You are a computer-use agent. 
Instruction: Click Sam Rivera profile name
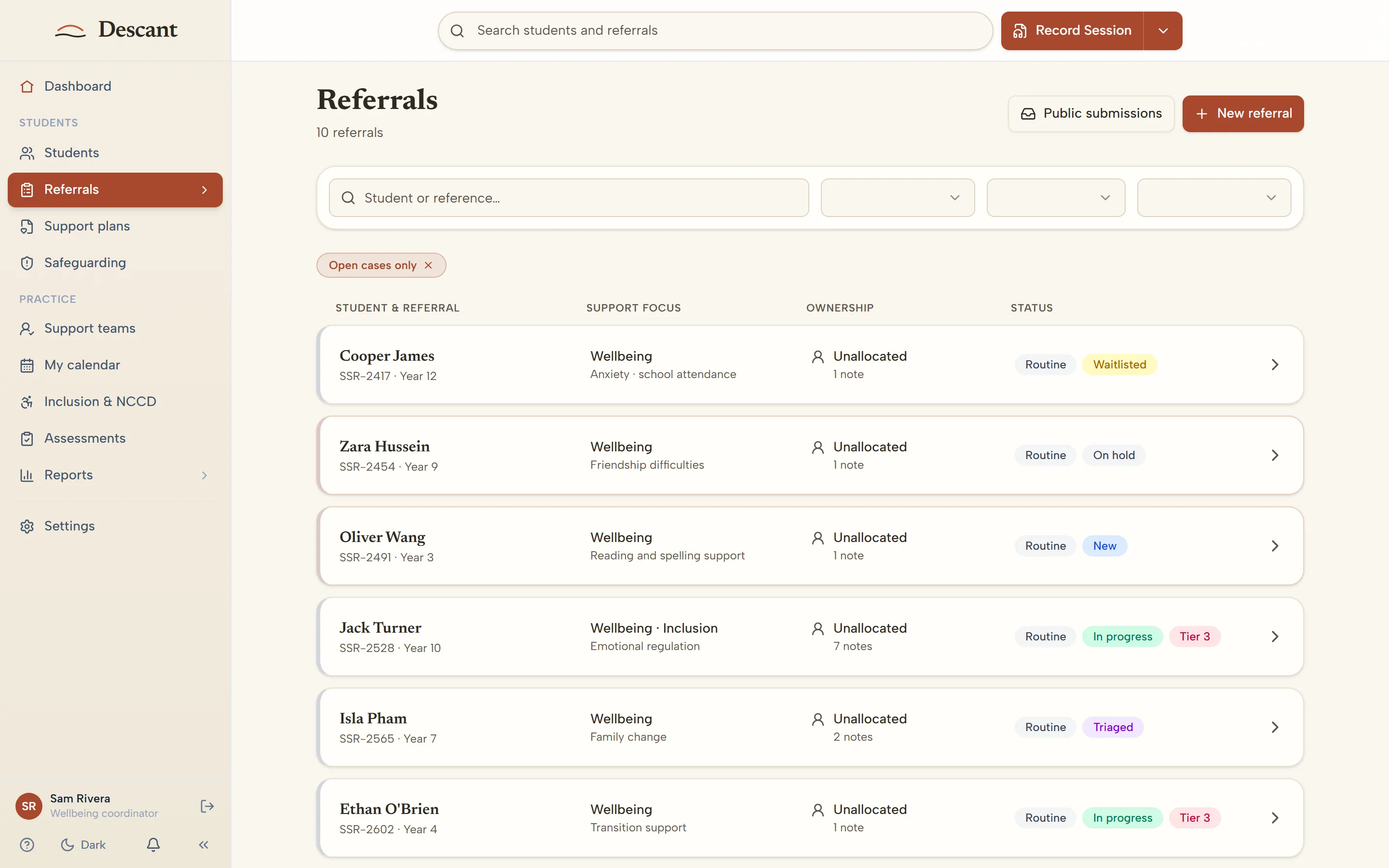click(80, 799)
